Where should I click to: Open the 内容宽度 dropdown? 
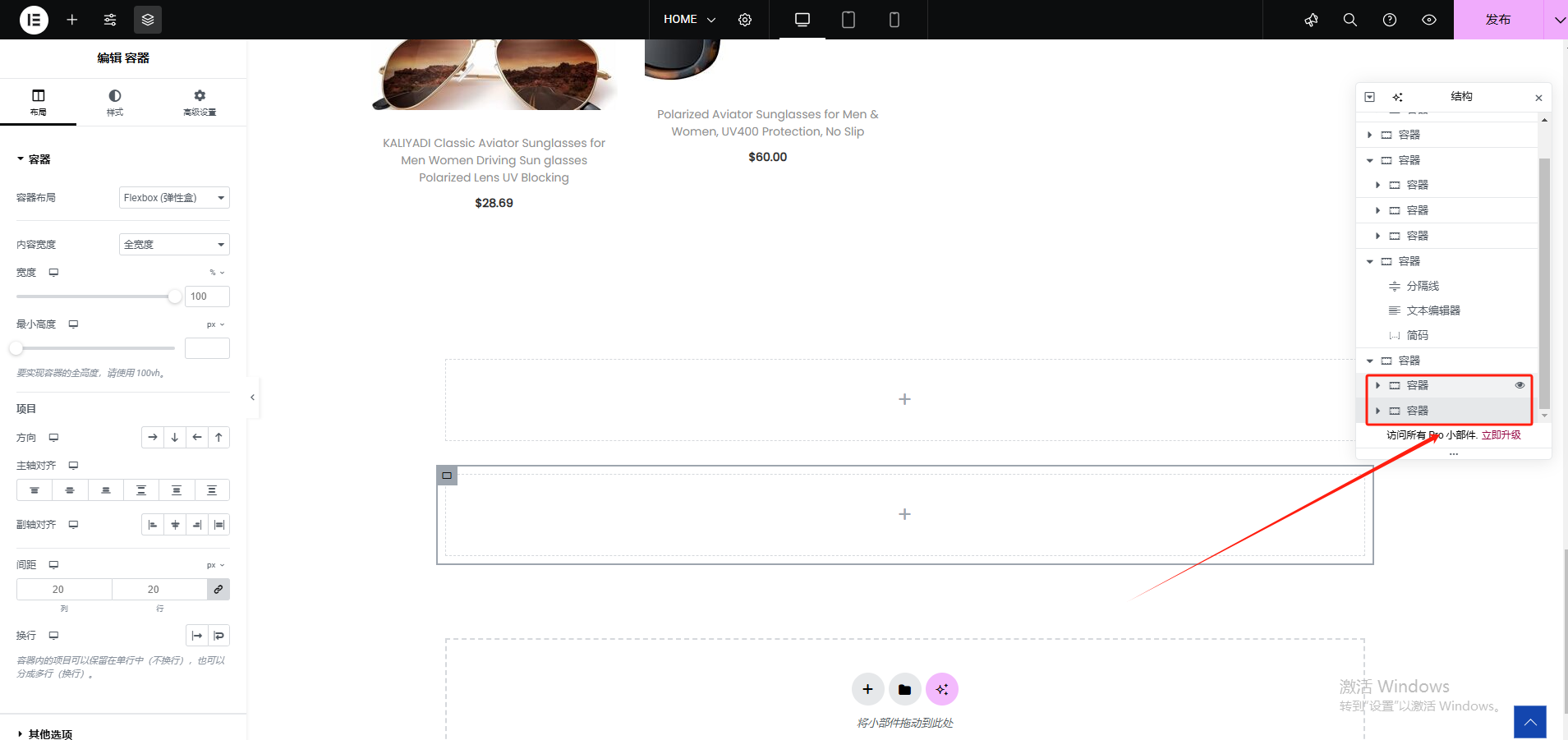click(174, 245)
